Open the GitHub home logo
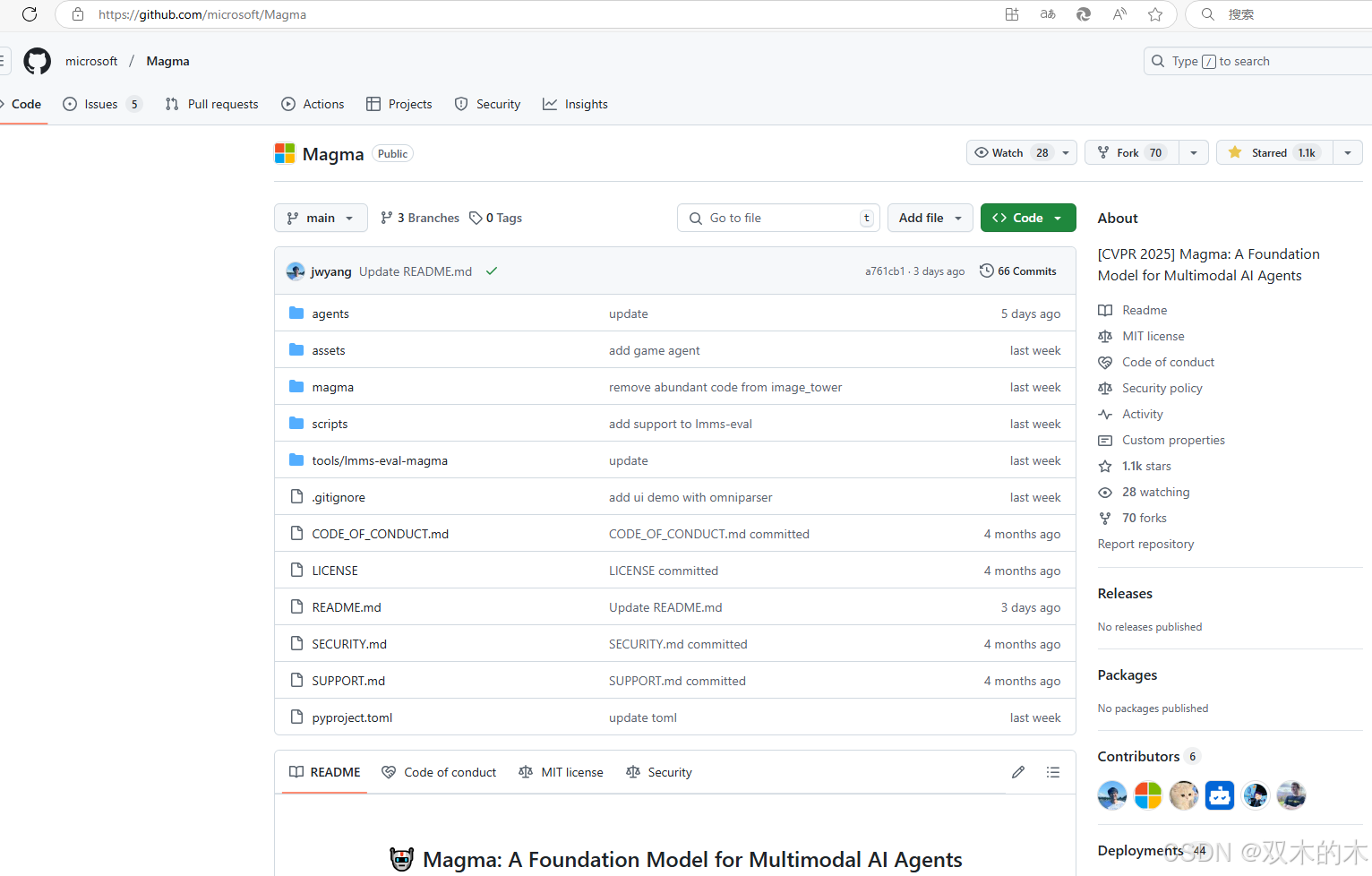1372x876 pixels. click(37, 61)
